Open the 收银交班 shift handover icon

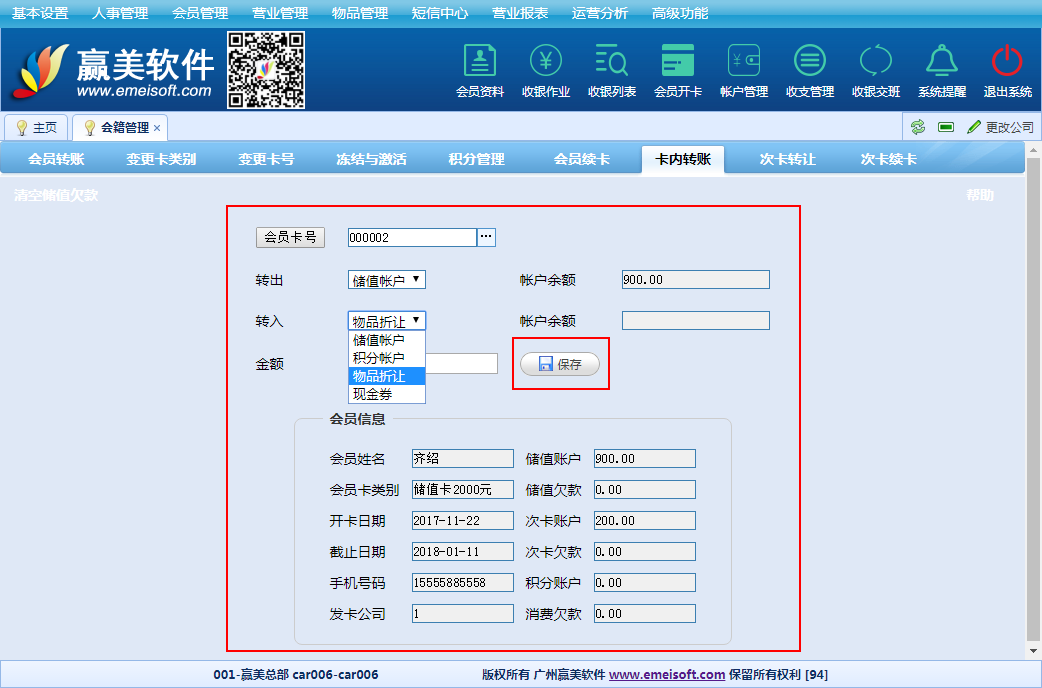pos(876,62)
